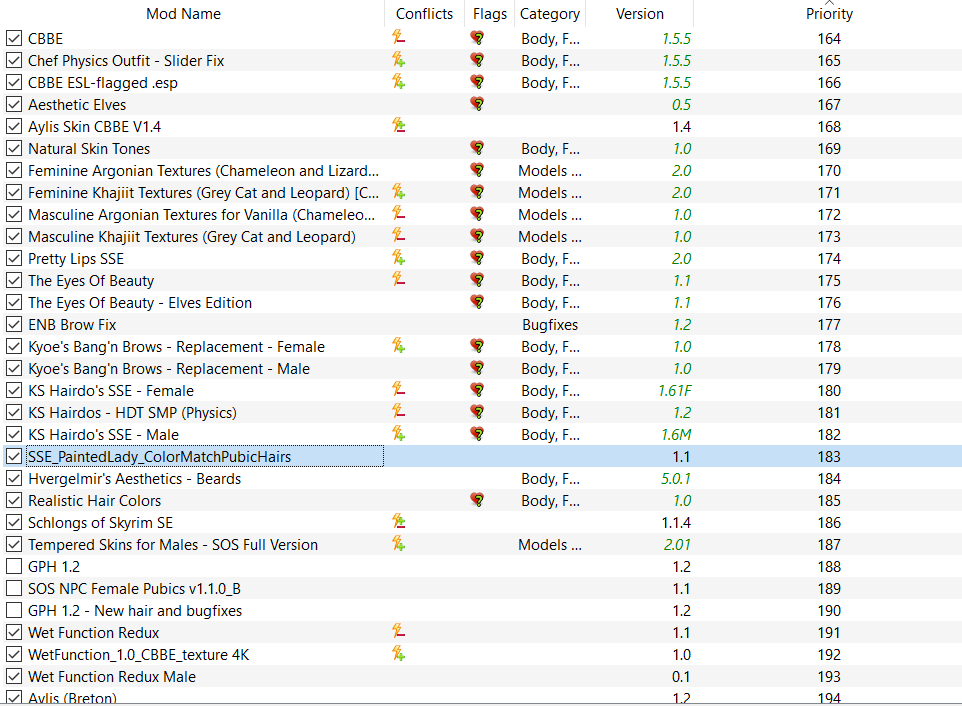Click heart flag for Feminine Argonian Textures
The width and height of the screenshot is (962, 706).
(x=477, y=170)
